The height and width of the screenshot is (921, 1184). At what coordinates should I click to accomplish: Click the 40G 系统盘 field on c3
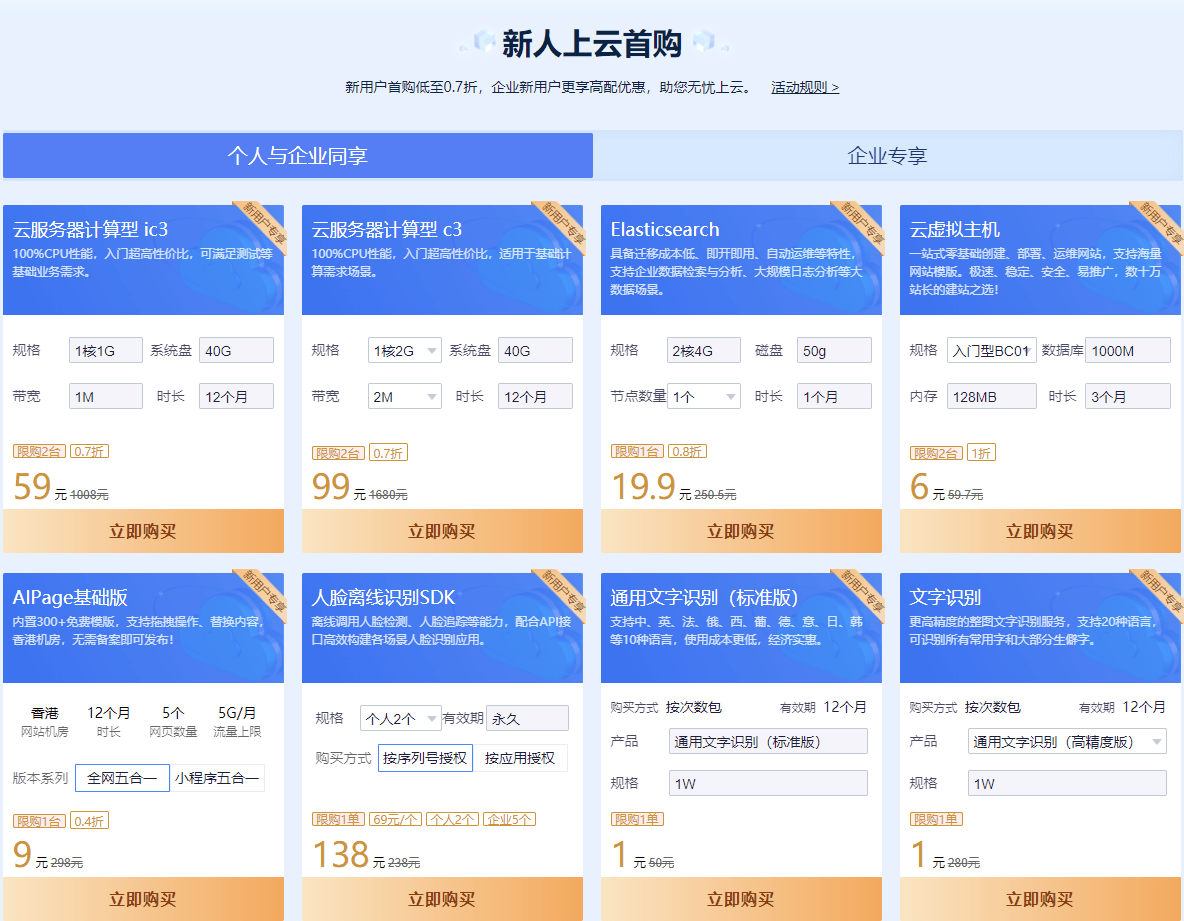pos(535,350)
